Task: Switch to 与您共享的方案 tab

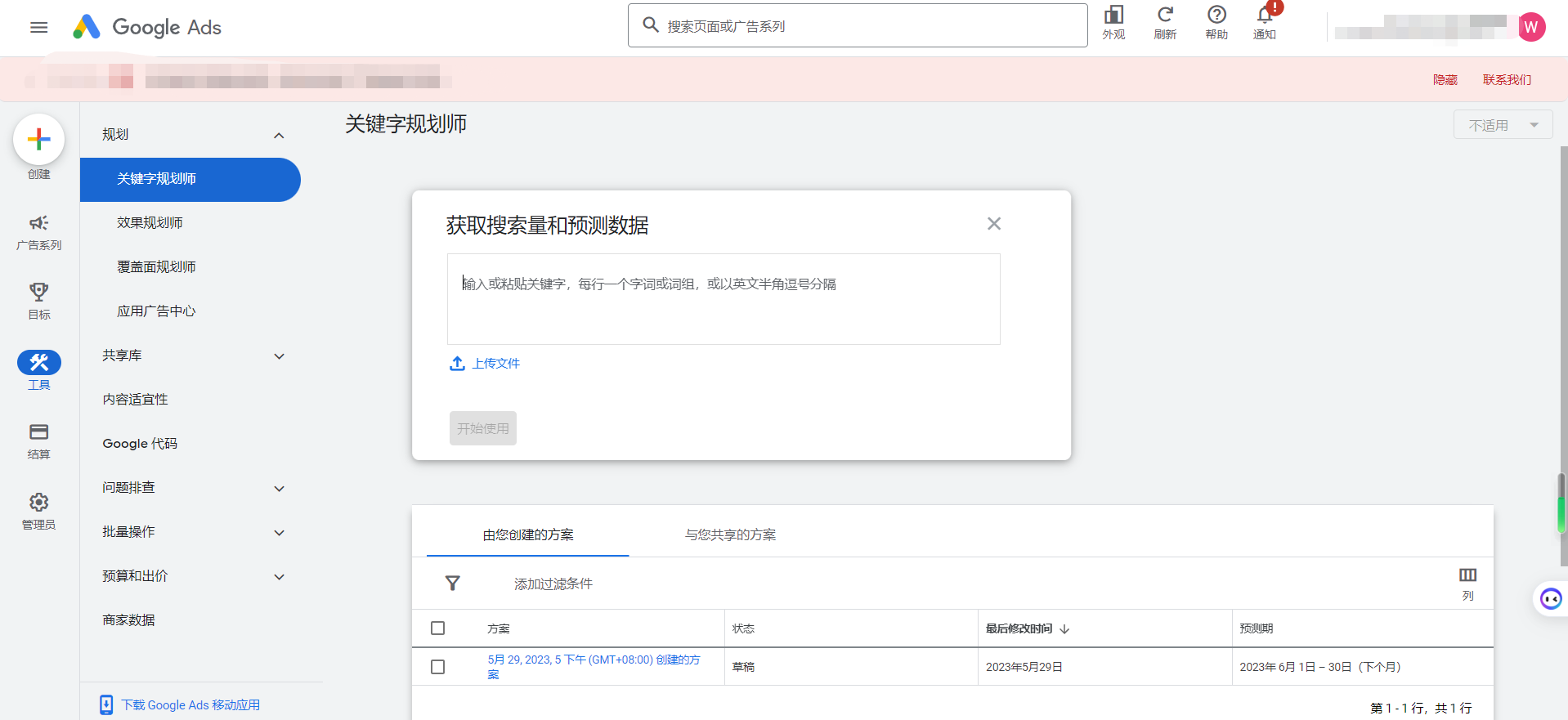Action: [x=730, y=534]
